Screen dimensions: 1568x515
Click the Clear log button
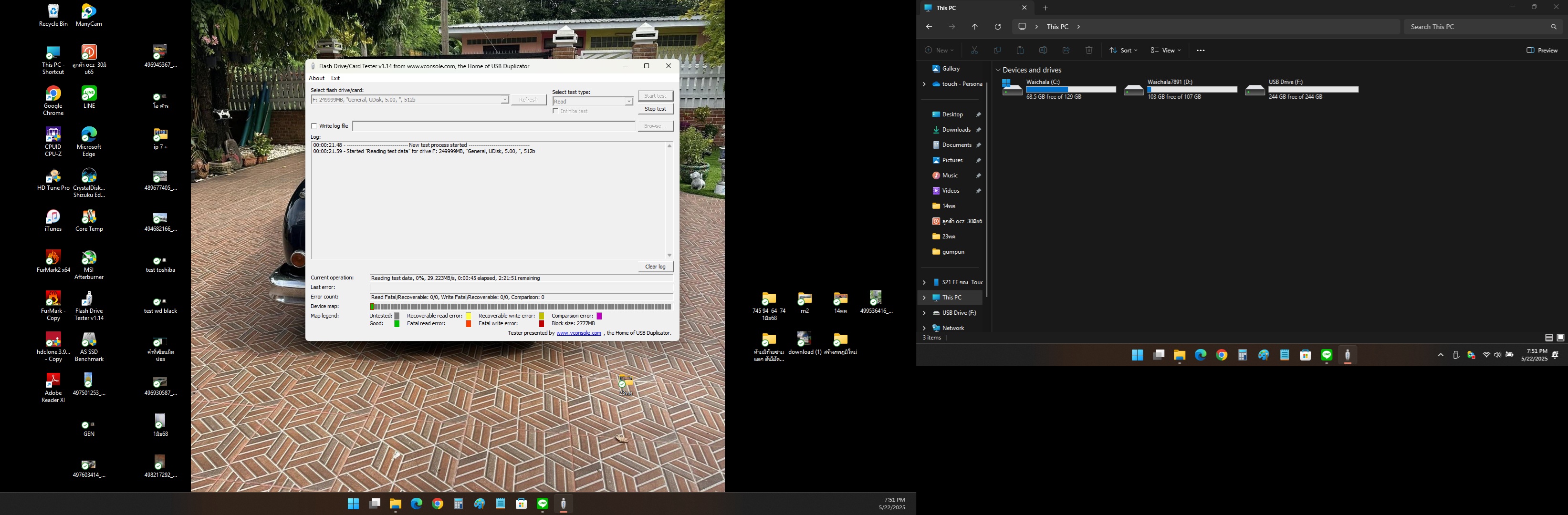point(656,266)
